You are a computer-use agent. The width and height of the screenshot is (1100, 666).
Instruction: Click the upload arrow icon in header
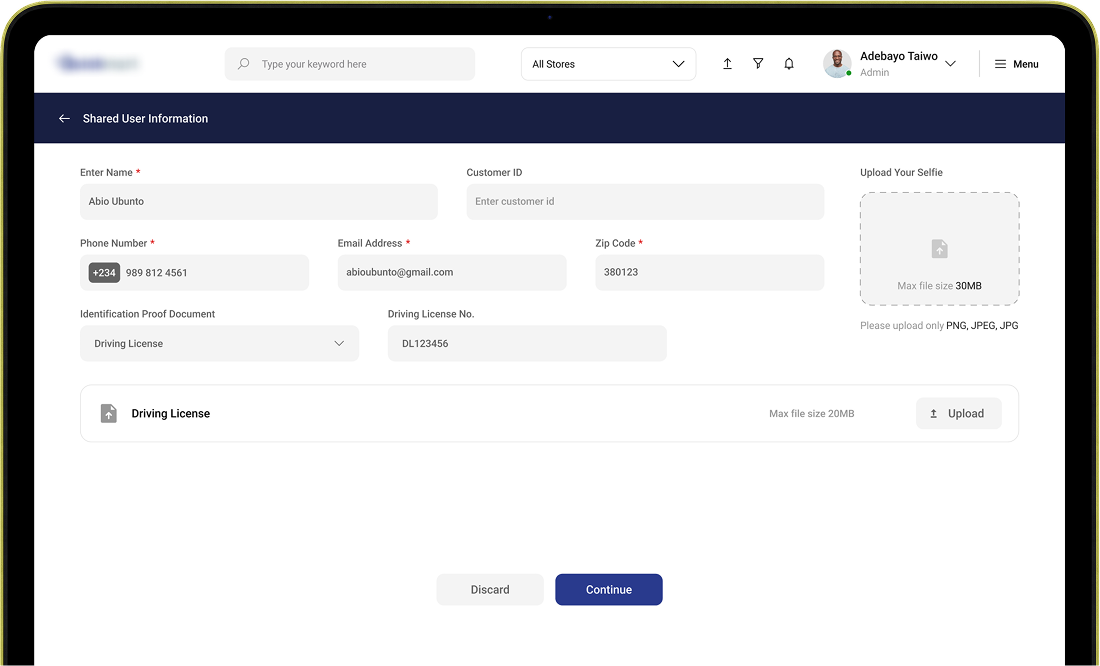pyautogui.click(x=727, y=64)
